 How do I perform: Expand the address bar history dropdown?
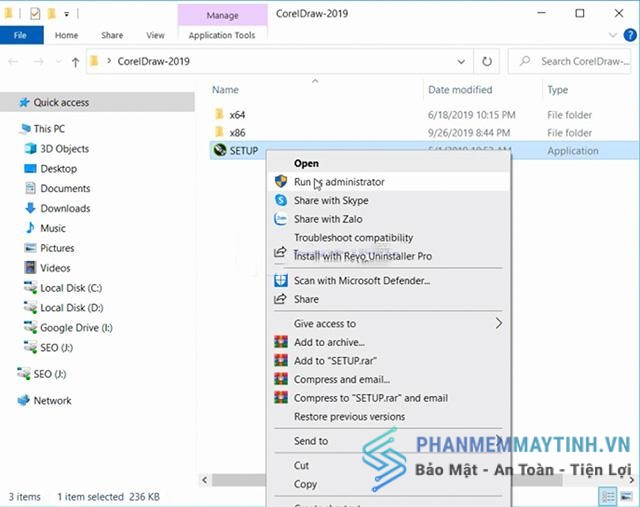[461, 62]
